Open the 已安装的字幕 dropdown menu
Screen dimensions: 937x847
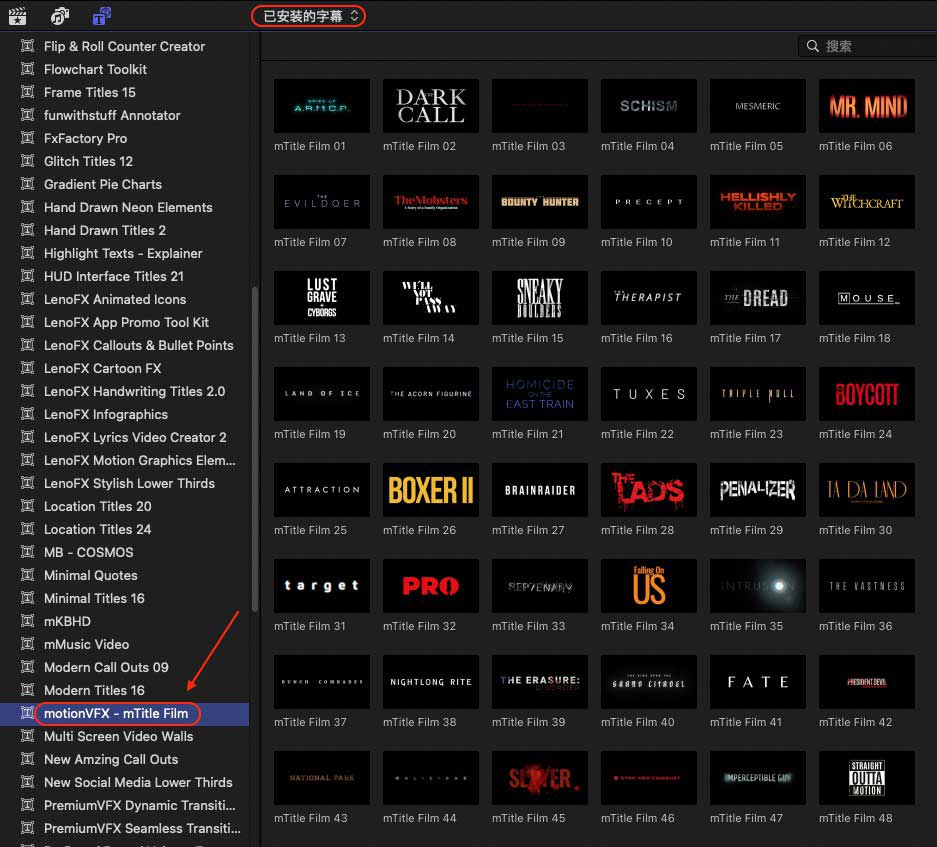click(309, 16)
